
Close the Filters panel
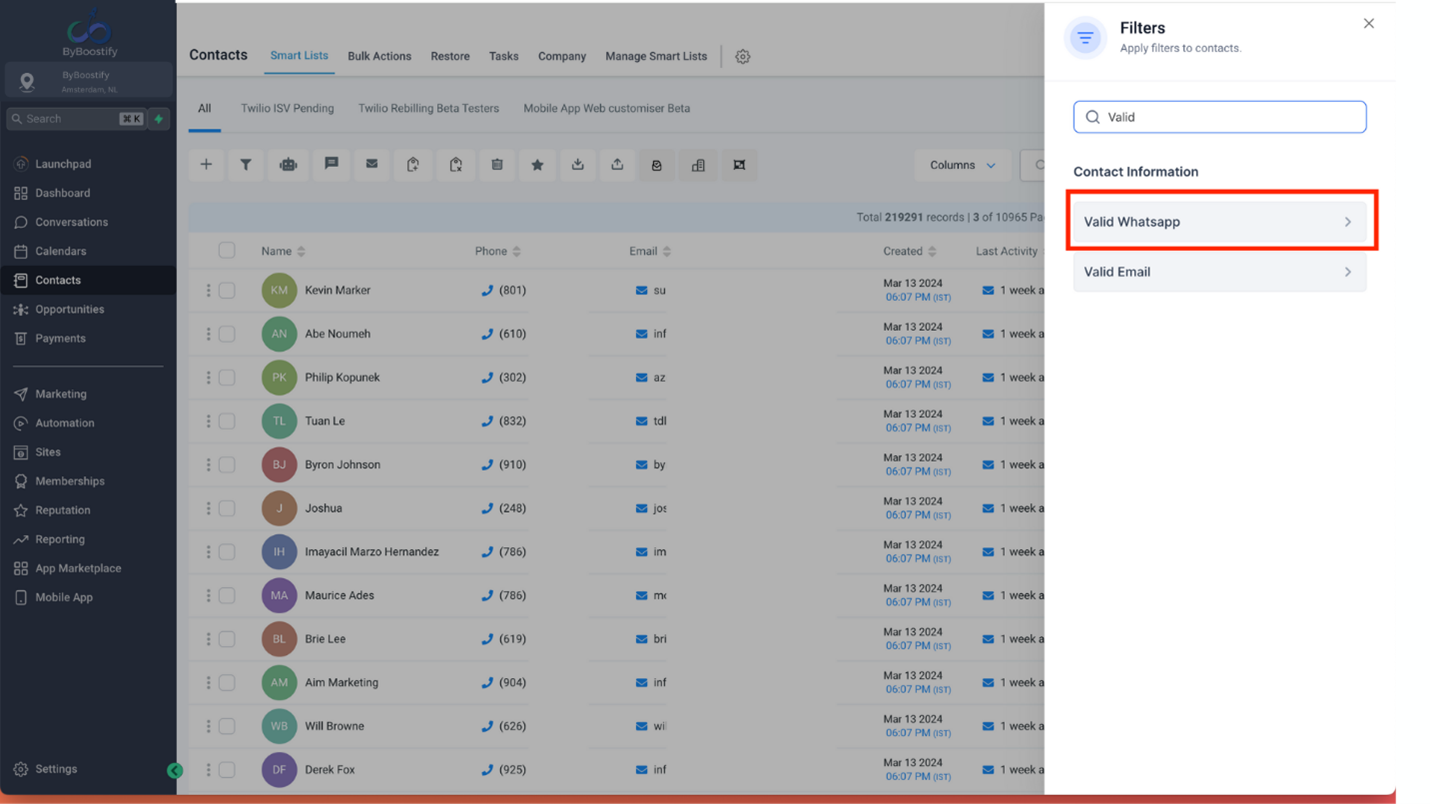click(1369, 24)
